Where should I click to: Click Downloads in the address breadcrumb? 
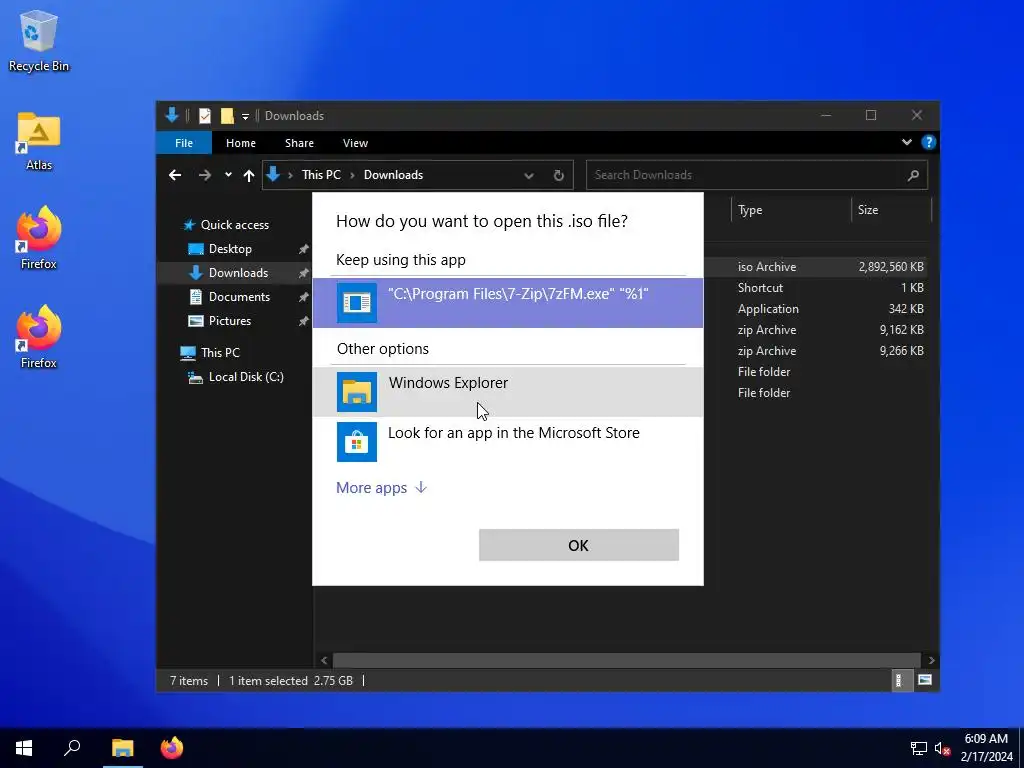(393, 175)
